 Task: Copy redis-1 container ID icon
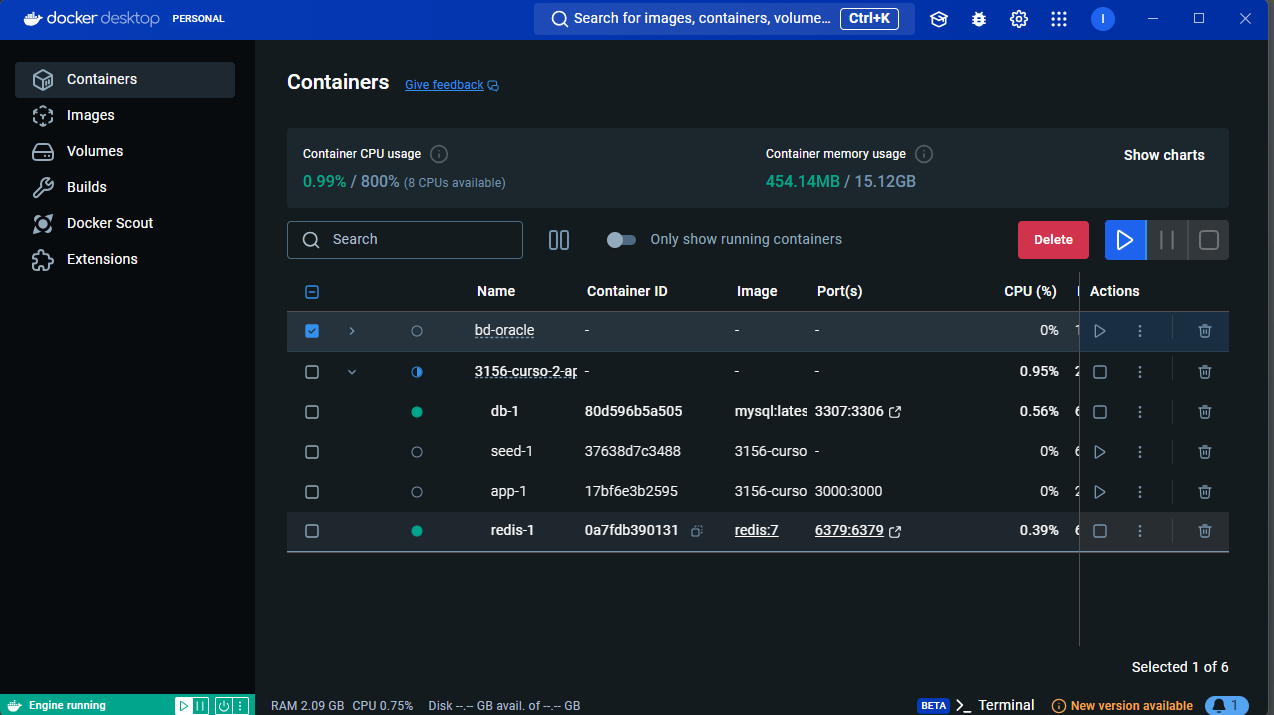click(697, 531)
